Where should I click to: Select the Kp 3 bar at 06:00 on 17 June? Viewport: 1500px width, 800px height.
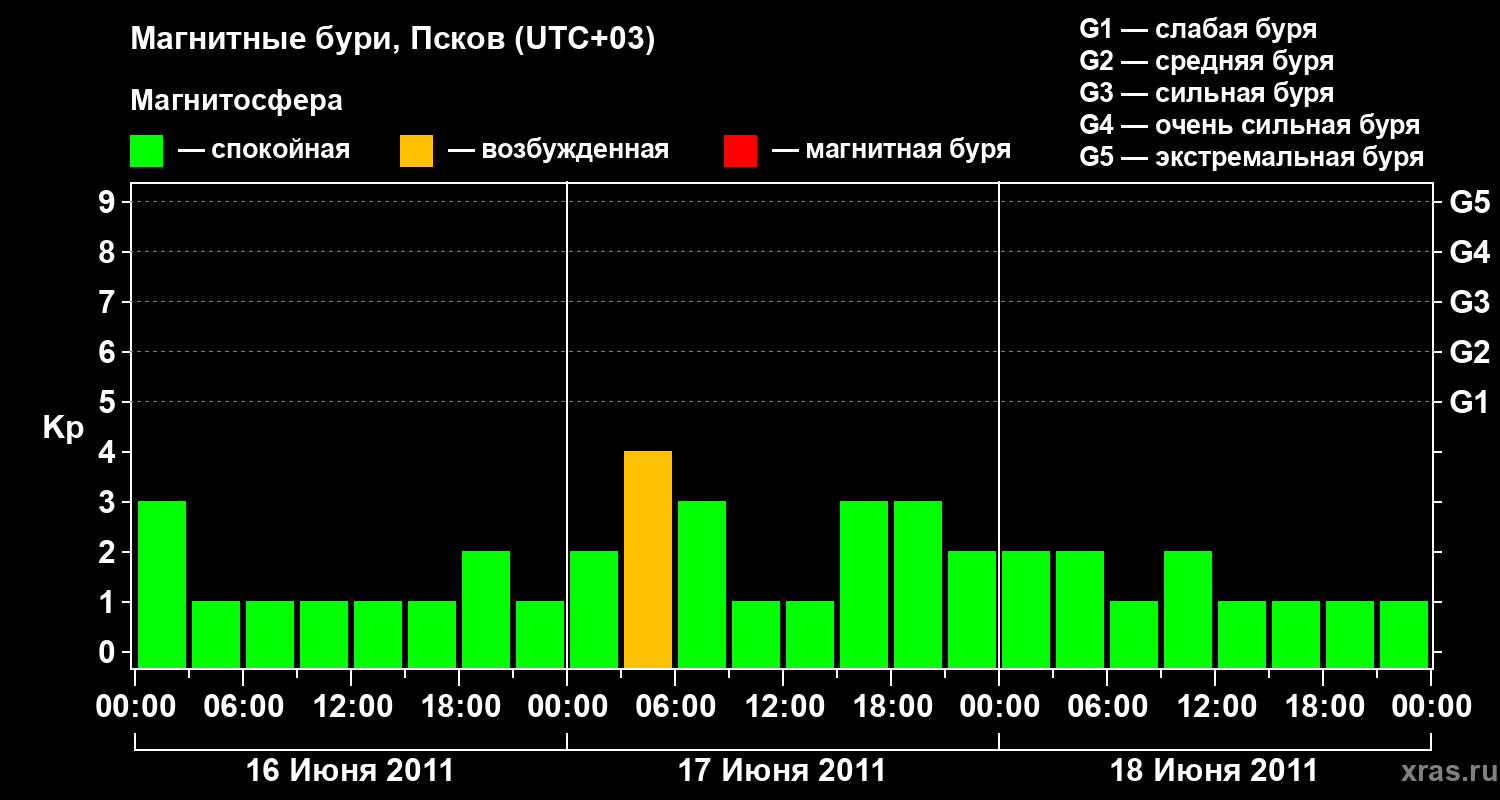702,584
